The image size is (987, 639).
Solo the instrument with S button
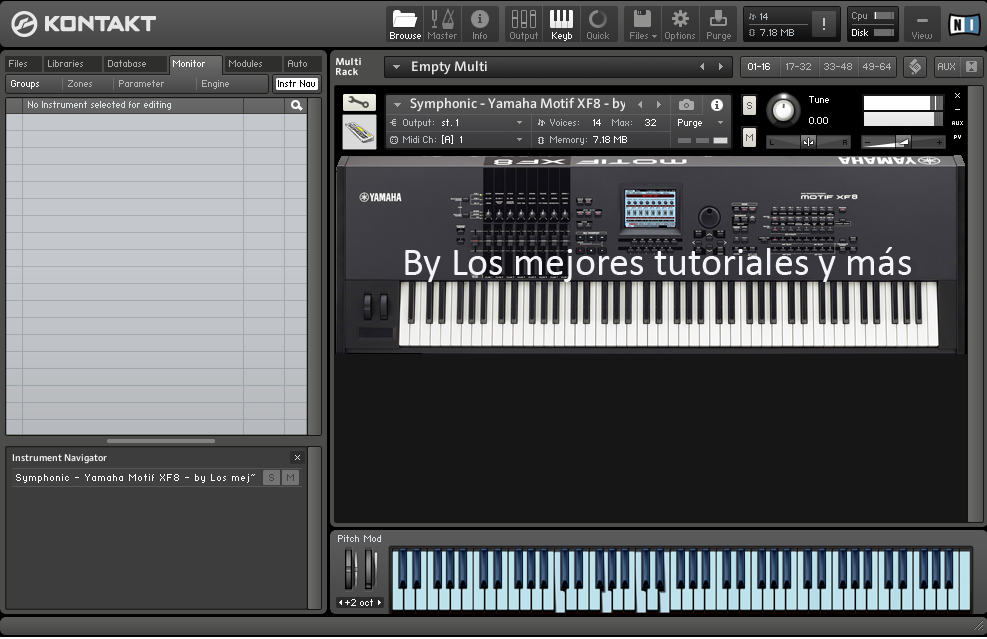click(749, 105)
